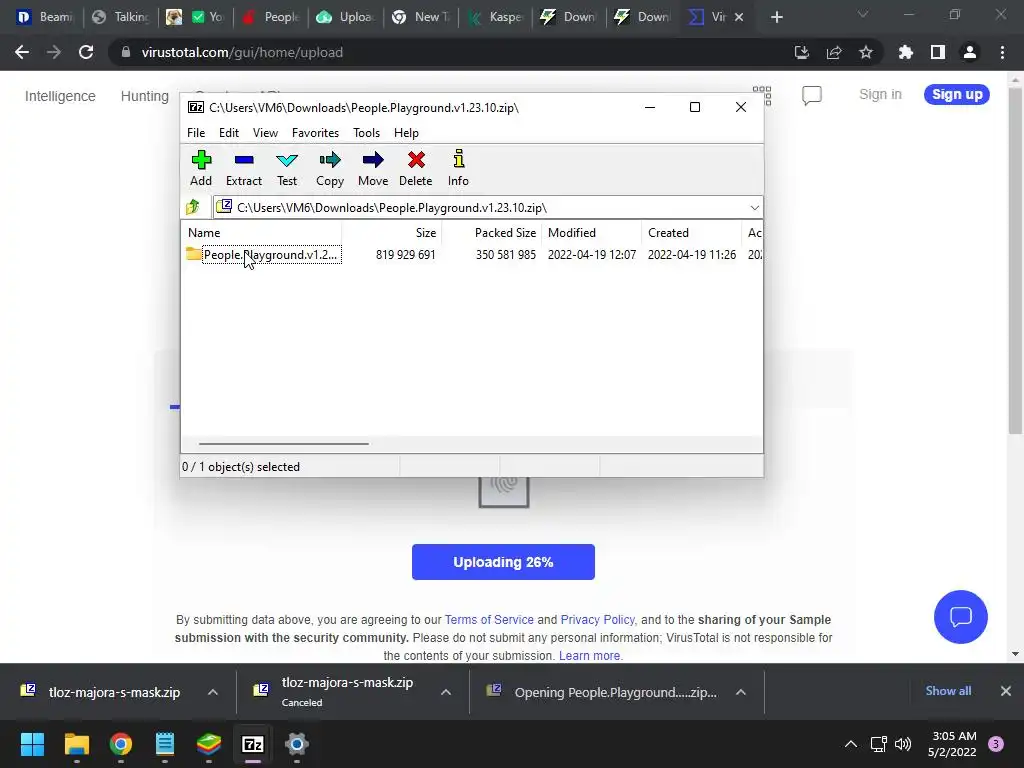Open File Explorer from taskbar
This screenshot has width=1024, height=768.
pos(76,744)
